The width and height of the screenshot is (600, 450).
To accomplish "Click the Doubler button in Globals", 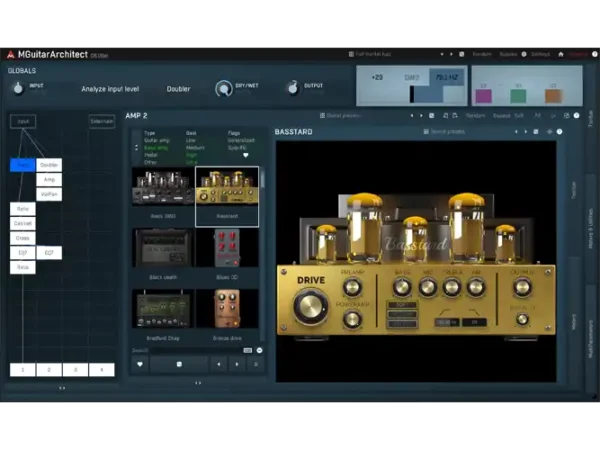I will coord(178,89).
